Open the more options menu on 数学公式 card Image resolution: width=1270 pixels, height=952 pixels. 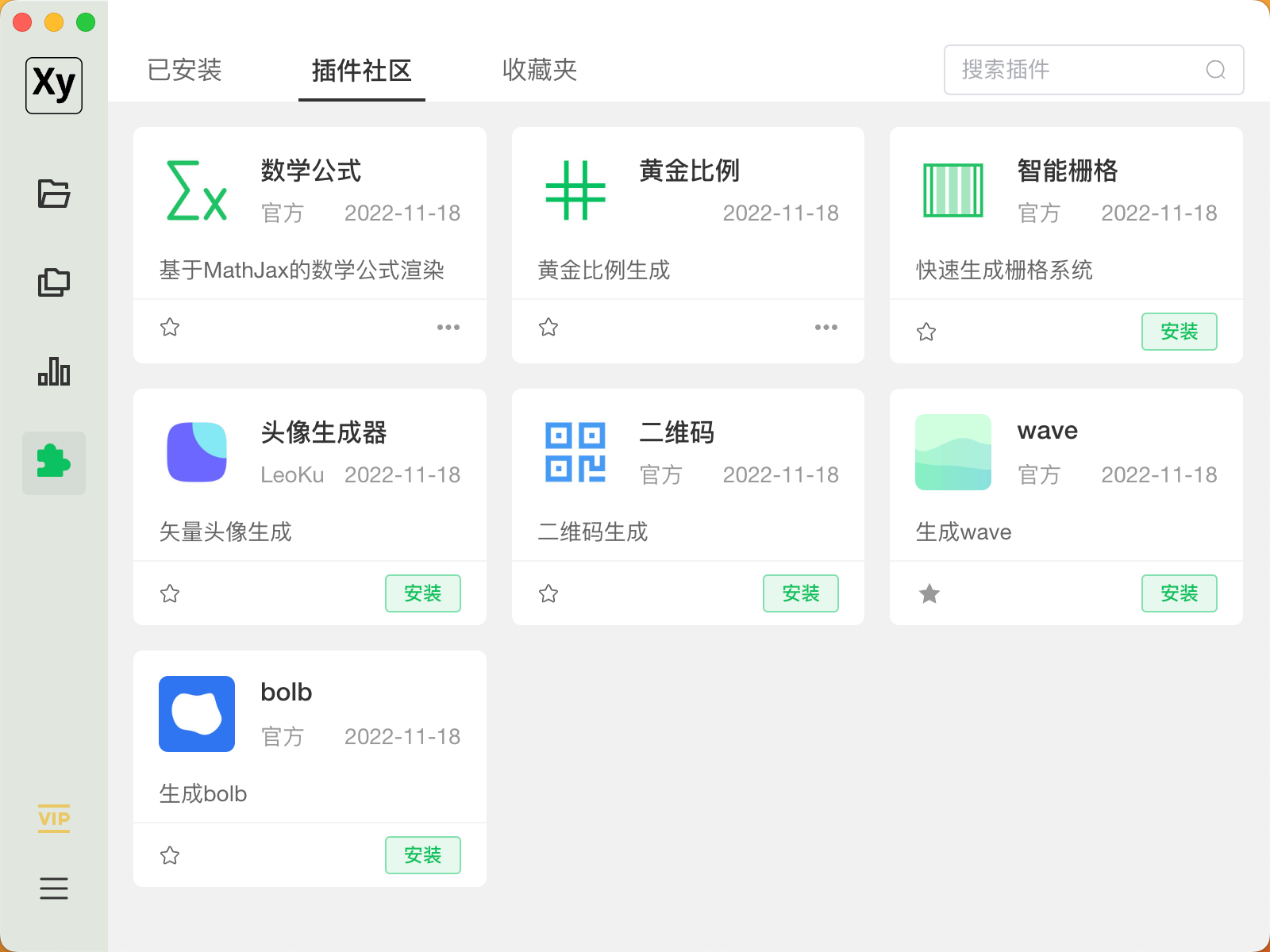point(448,327)
